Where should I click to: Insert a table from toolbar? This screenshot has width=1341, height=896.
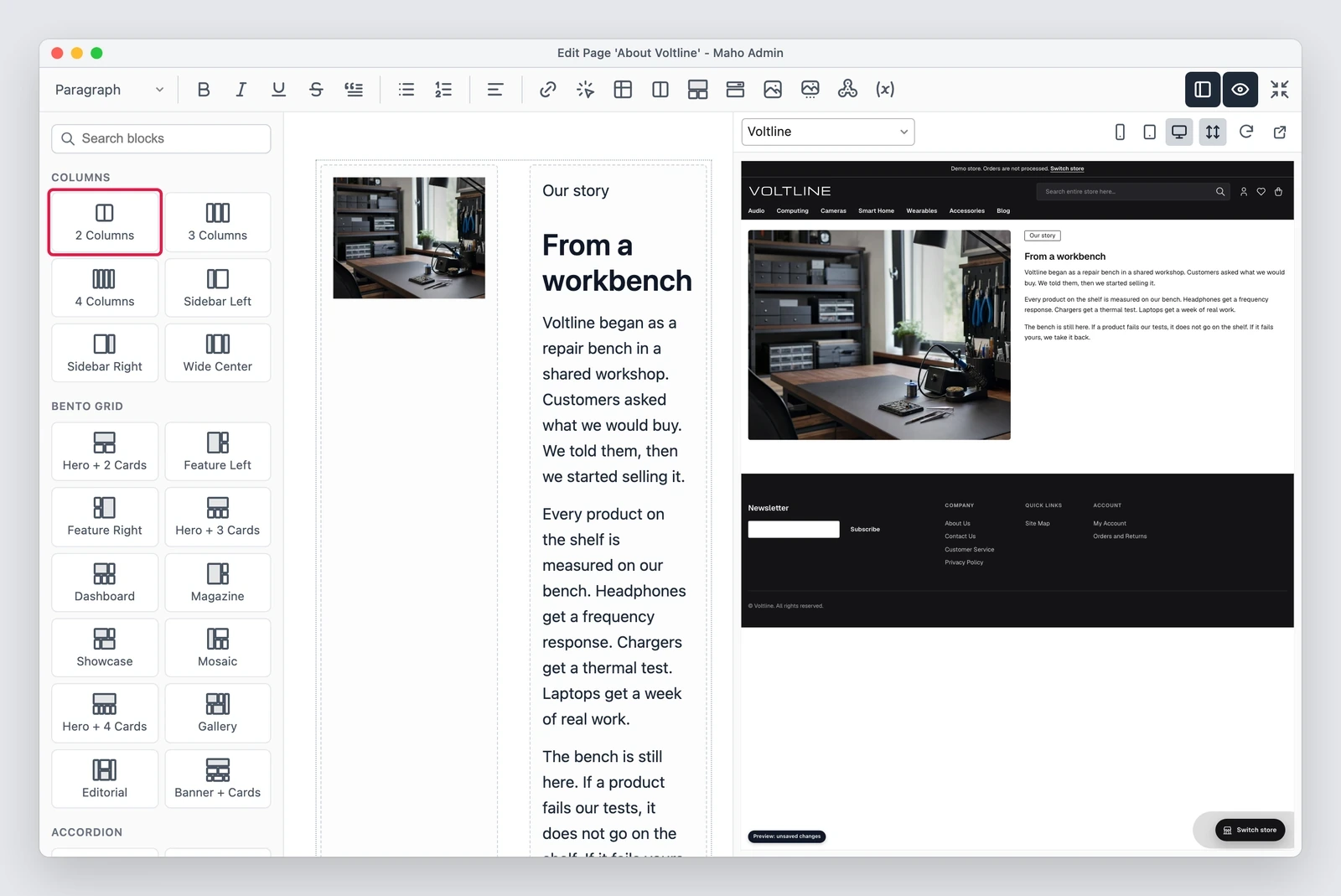click(x=623, y=90)
